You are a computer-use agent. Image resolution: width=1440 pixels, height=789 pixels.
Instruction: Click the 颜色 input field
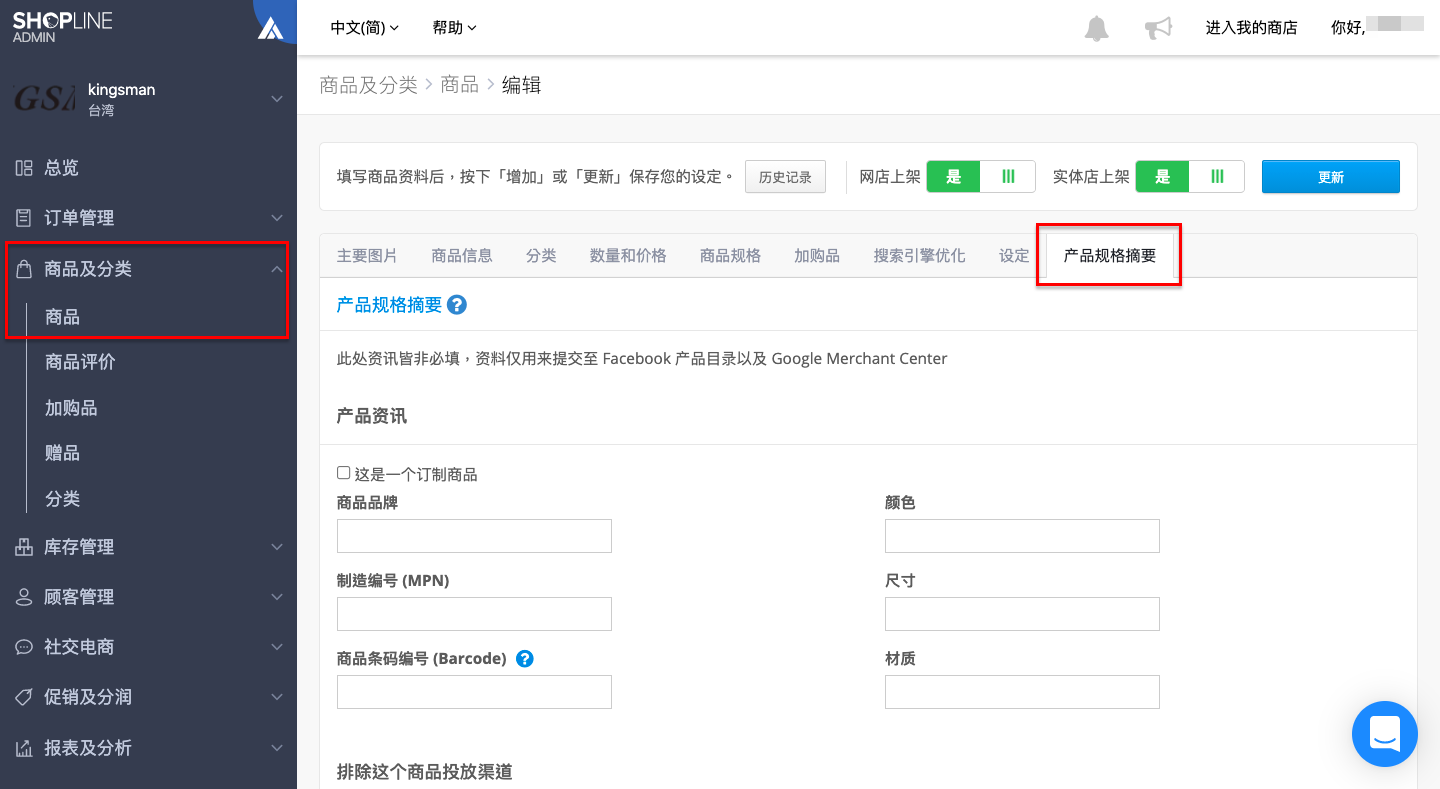click(x=1022, y=536)
